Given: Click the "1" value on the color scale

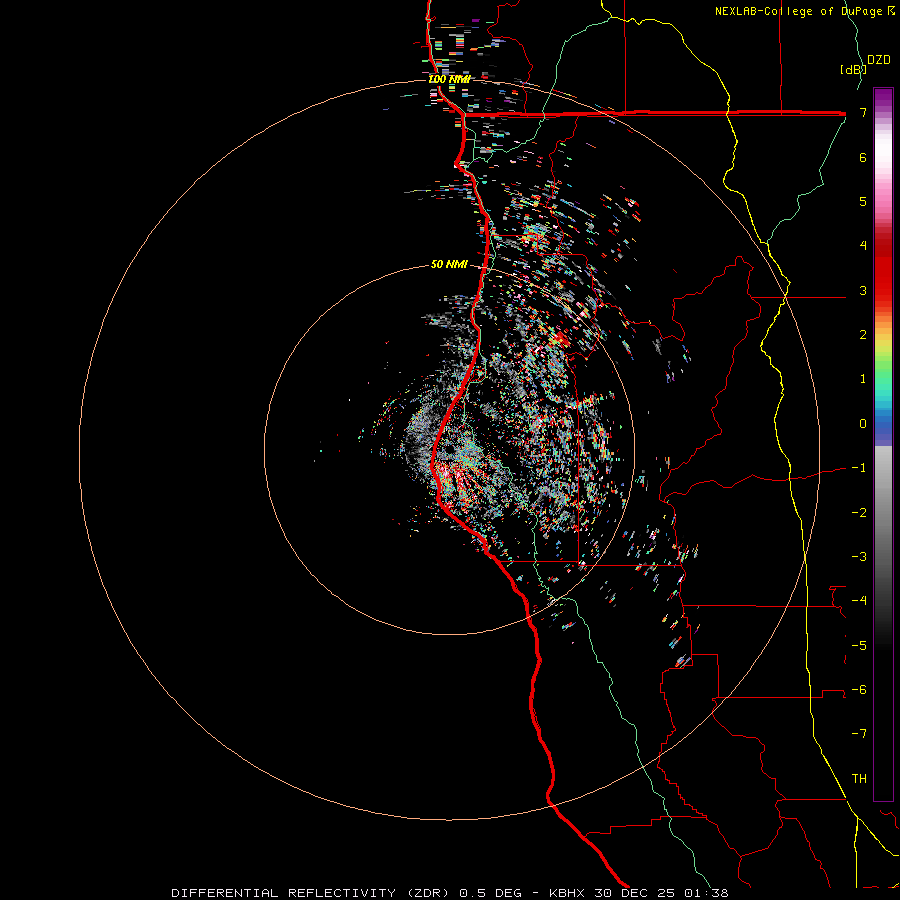Looking at the screenshot, I should tap(863, 379).
